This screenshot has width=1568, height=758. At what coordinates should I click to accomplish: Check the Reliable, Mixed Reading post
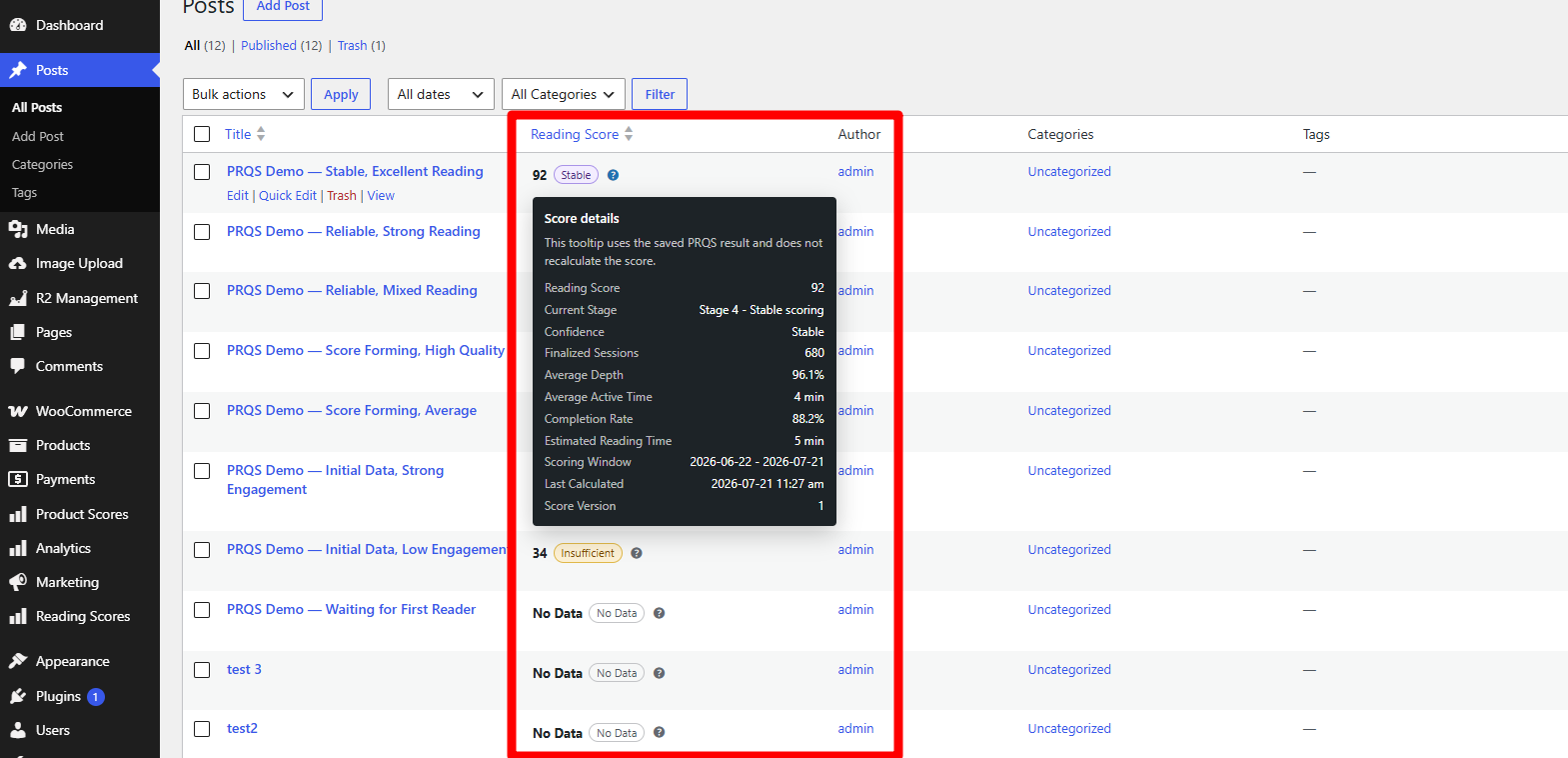[202, 291]
